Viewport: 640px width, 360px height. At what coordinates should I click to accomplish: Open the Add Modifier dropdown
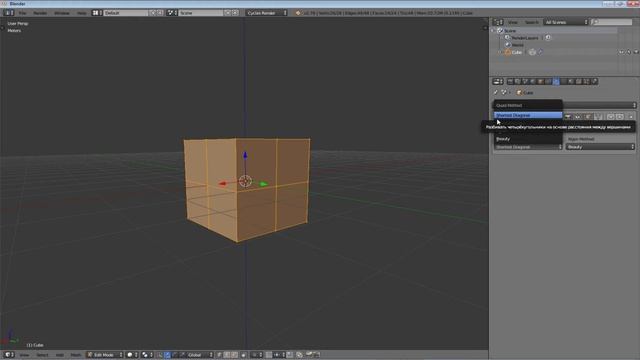[599, 105]
